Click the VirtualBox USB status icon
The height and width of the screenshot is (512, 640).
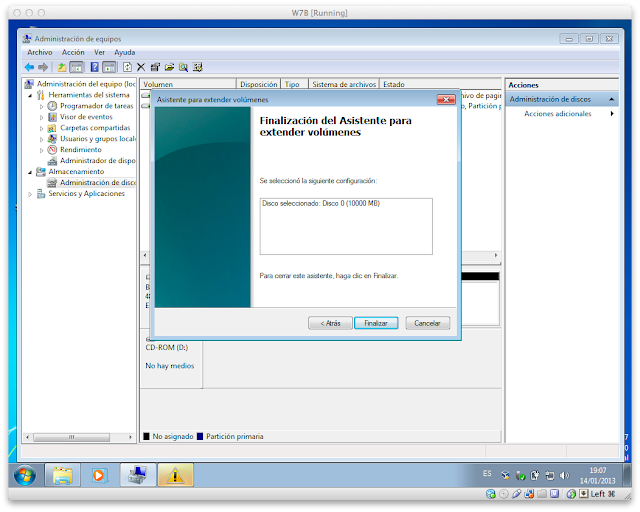tap(517, 494)
